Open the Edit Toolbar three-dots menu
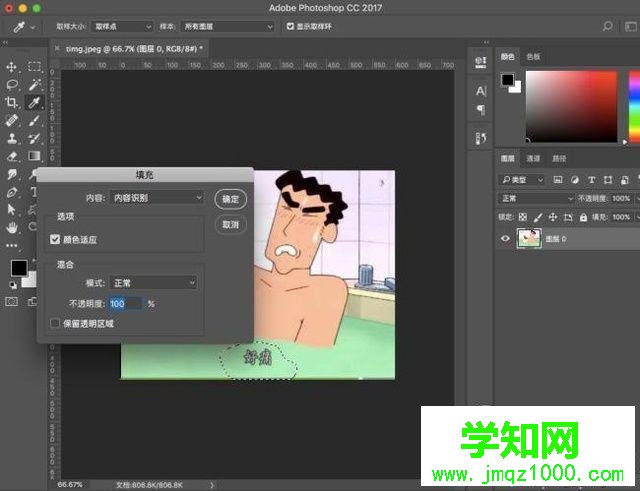Viewport: 640px width, 491px height. 11,245
